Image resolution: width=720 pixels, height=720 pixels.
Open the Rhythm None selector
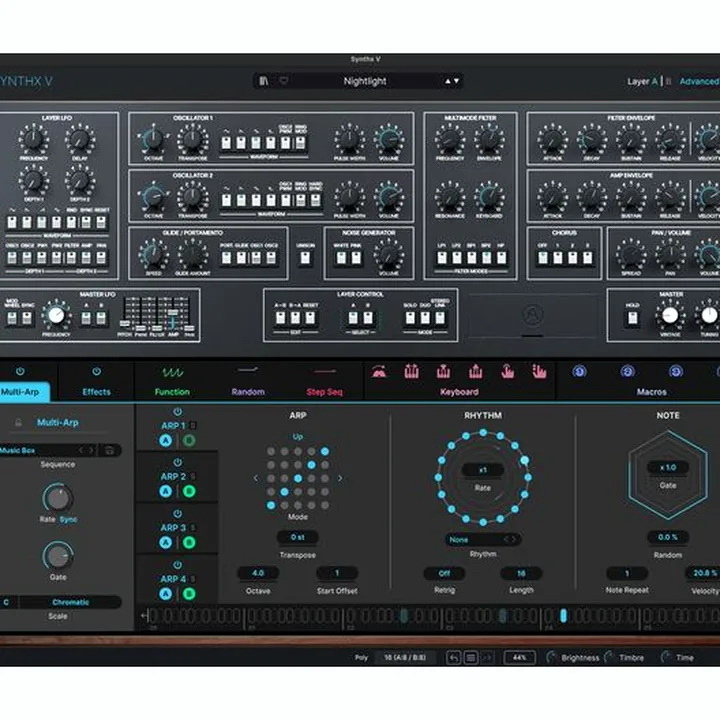pyautogui.click(x=483, y=540)
